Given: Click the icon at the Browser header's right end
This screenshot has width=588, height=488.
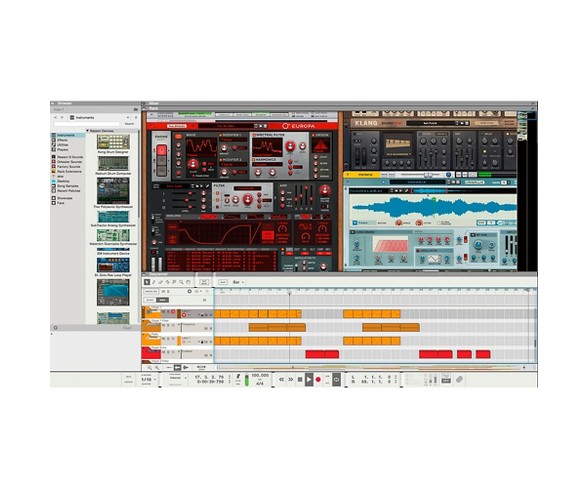Looking at the screenshot, I should click(136, 109).
